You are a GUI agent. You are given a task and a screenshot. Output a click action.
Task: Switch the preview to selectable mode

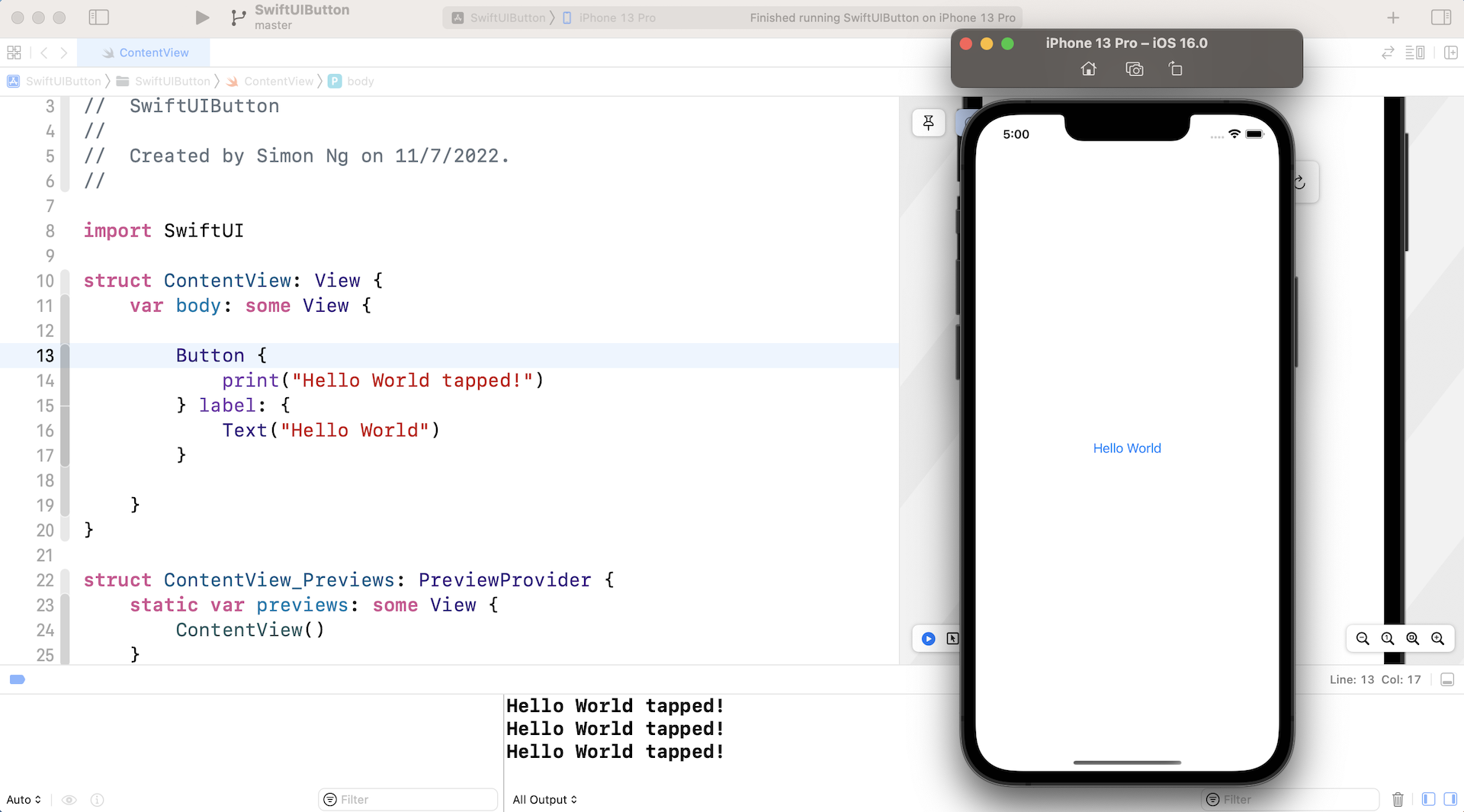click(952, 639)
